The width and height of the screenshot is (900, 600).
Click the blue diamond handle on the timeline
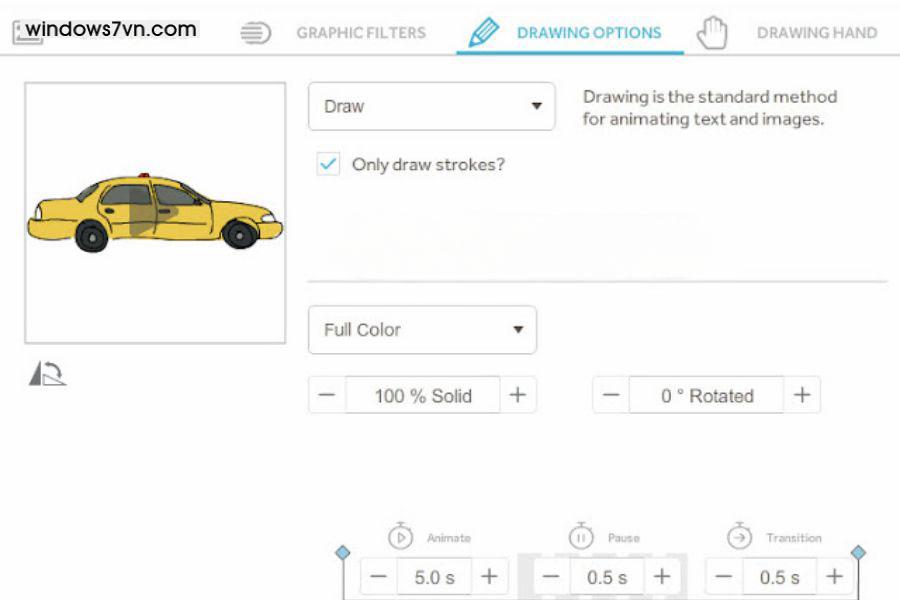[x=340, y=551]
